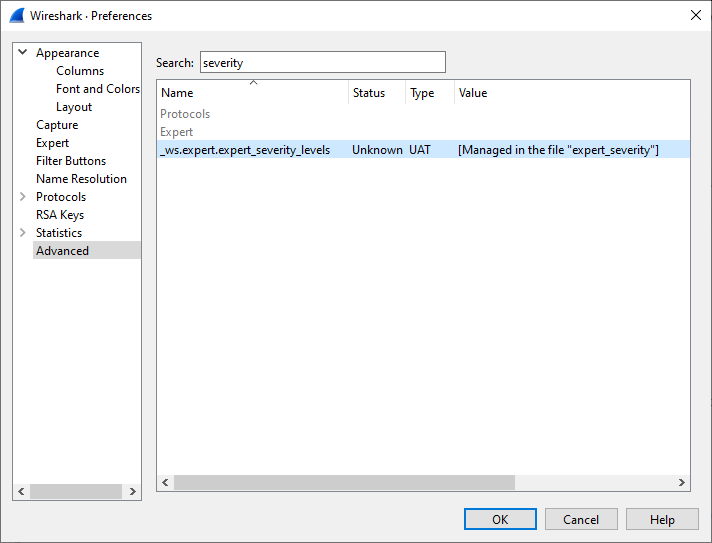Expand the Protocols tree node

click(23, 197)
